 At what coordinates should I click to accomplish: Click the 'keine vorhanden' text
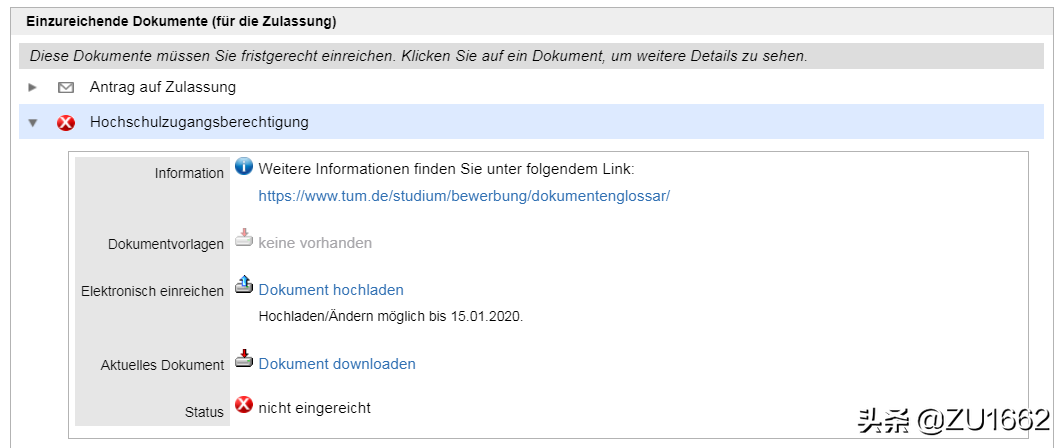click(x=315, y=243)
